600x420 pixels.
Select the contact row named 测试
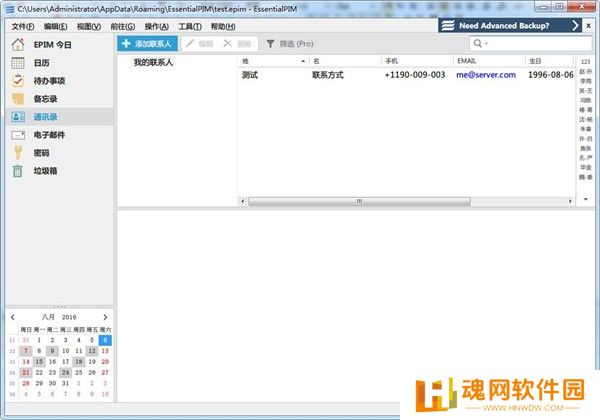(406, 75)
